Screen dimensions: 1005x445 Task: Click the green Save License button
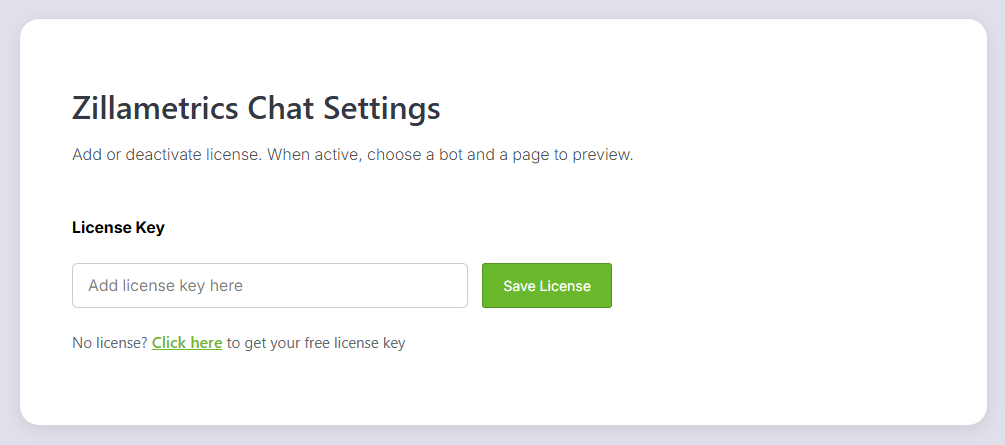coord(547,285)
